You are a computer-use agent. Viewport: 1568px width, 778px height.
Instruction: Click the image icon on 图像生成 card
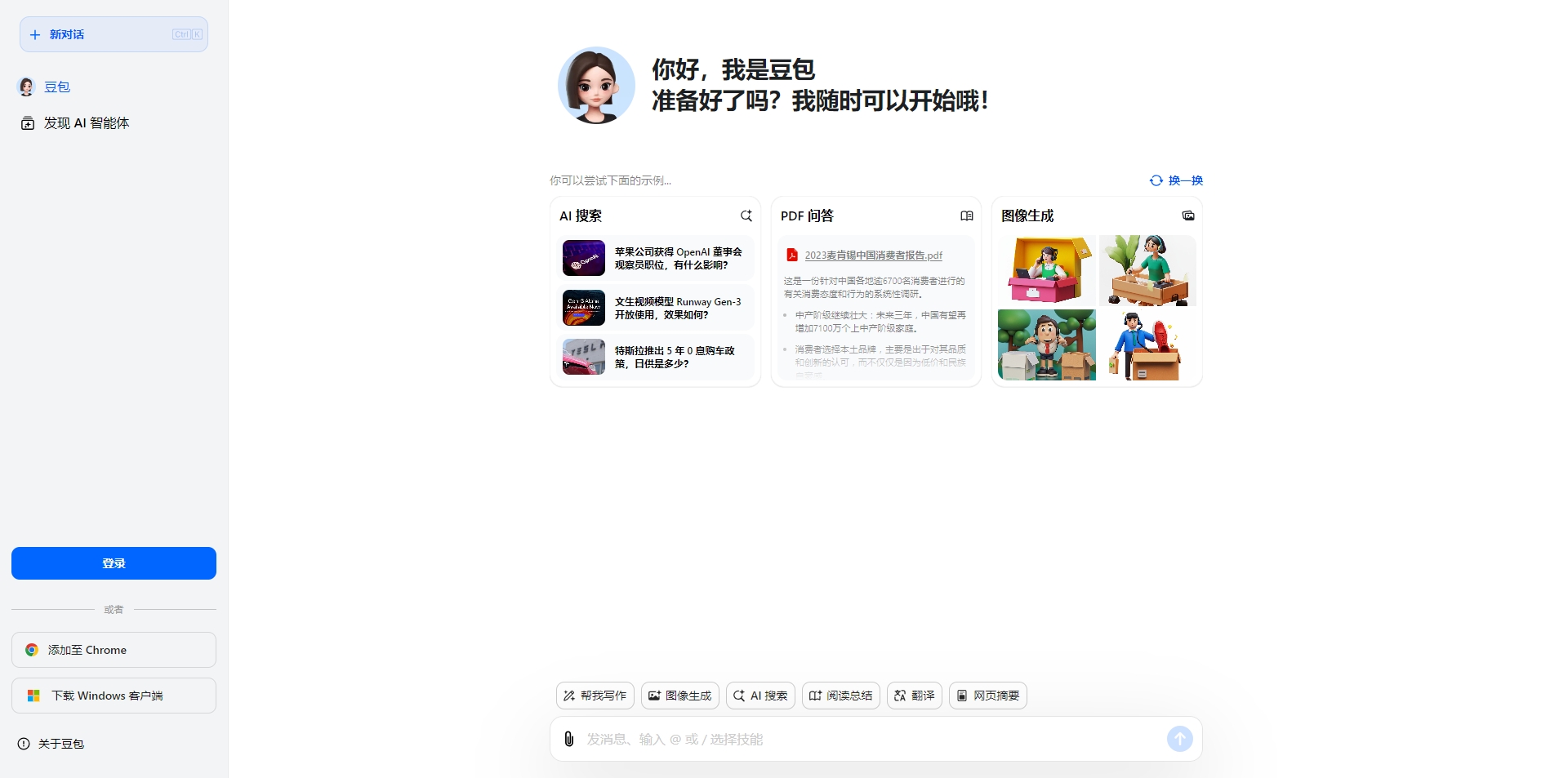[1188, 216]
